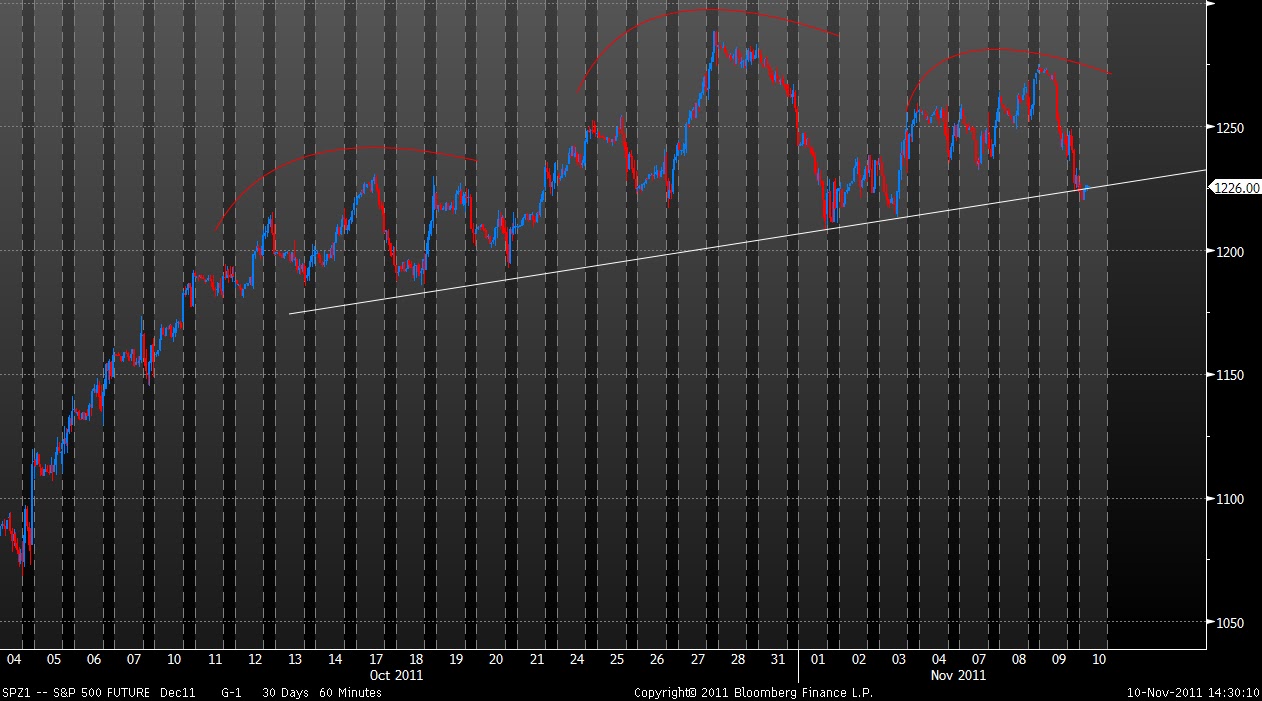Select the SPZ1 ticker symbol text

16,692
